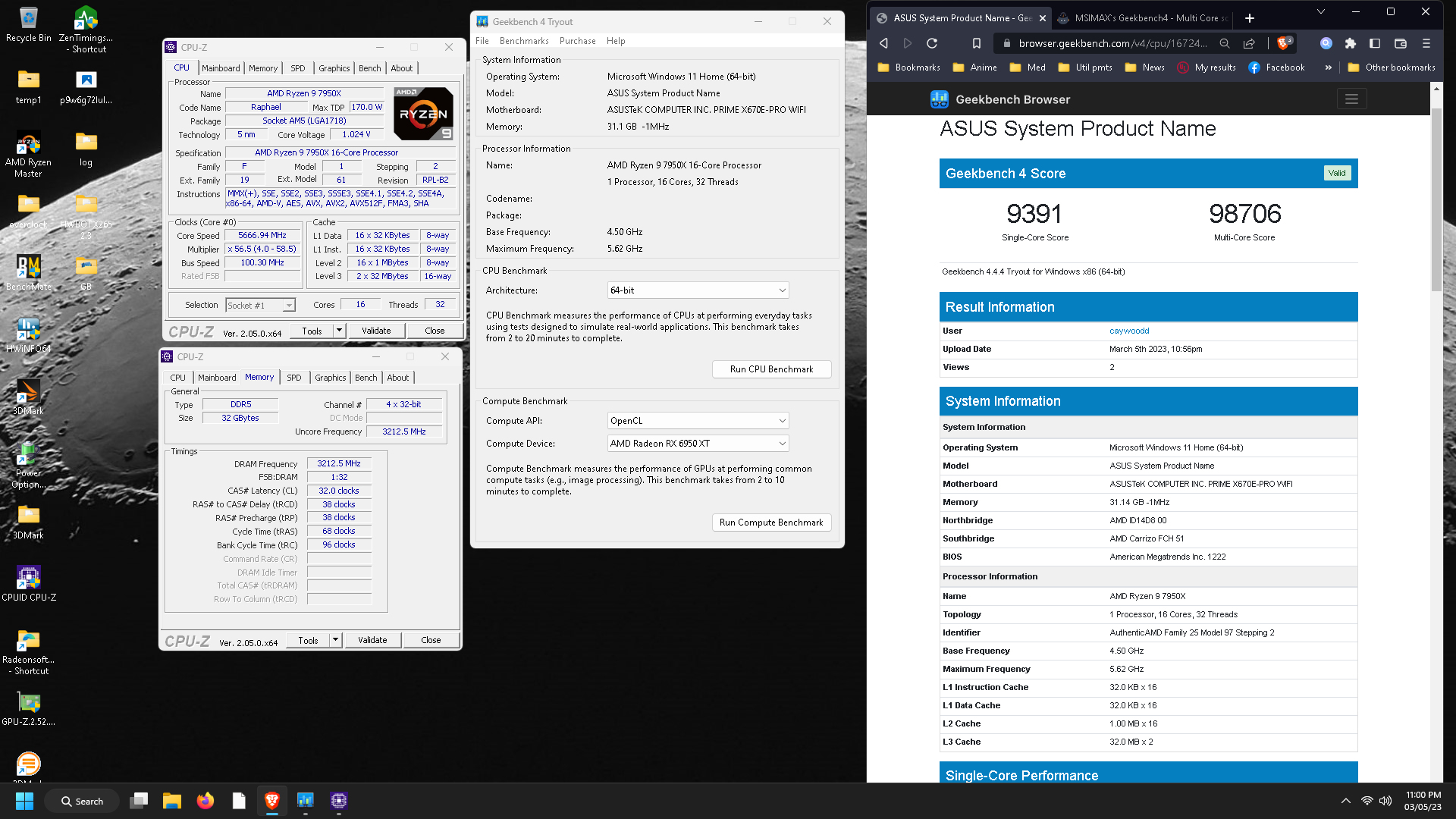Click Validate in the upper CPU-Z window
1456x819 pixels.
[x=376, y=331]
